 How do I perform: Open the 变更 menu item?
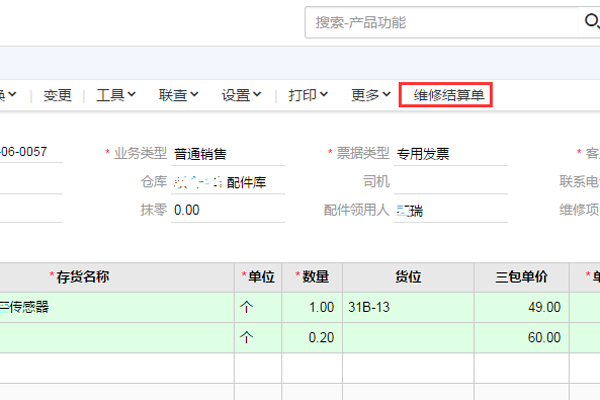pos(57,95)
